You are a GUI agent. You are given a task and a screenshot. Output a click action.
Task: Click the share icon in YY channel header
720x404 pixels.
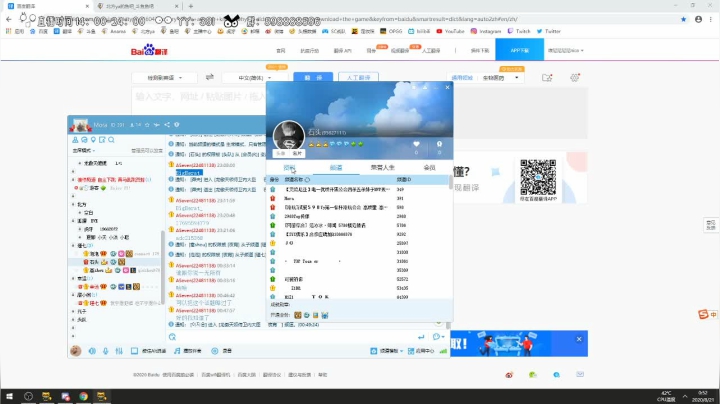pyautogui.click(x=167, y=124)
